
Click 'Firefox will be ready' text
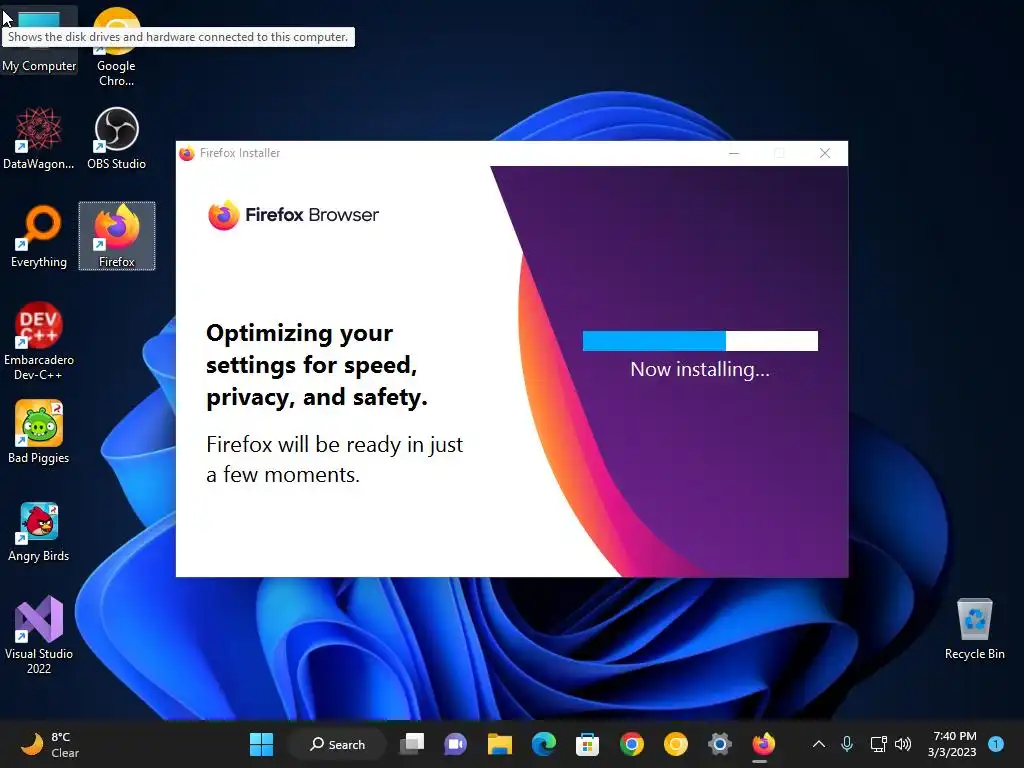334,459
